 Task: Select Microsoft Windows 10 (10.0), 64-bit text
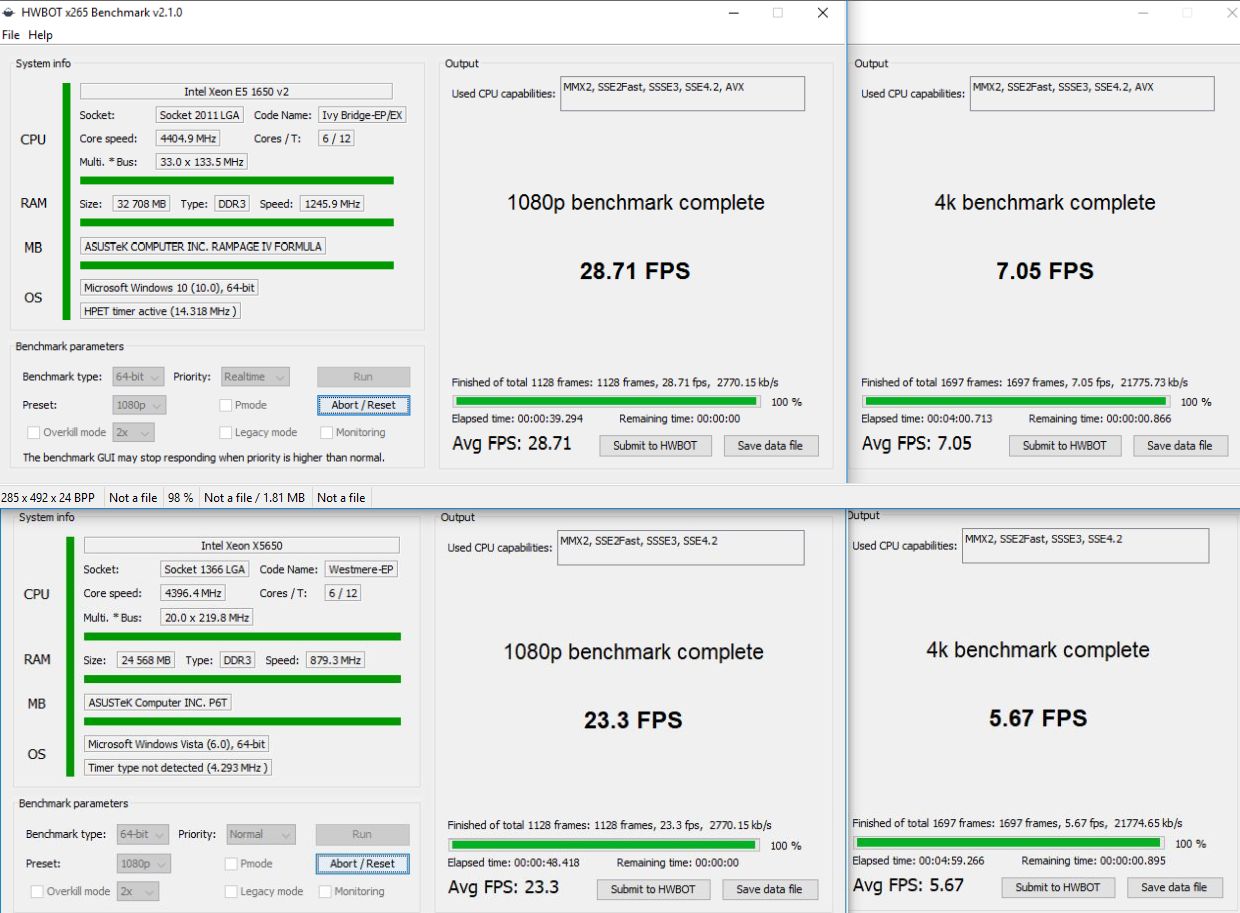pos(169,288)
